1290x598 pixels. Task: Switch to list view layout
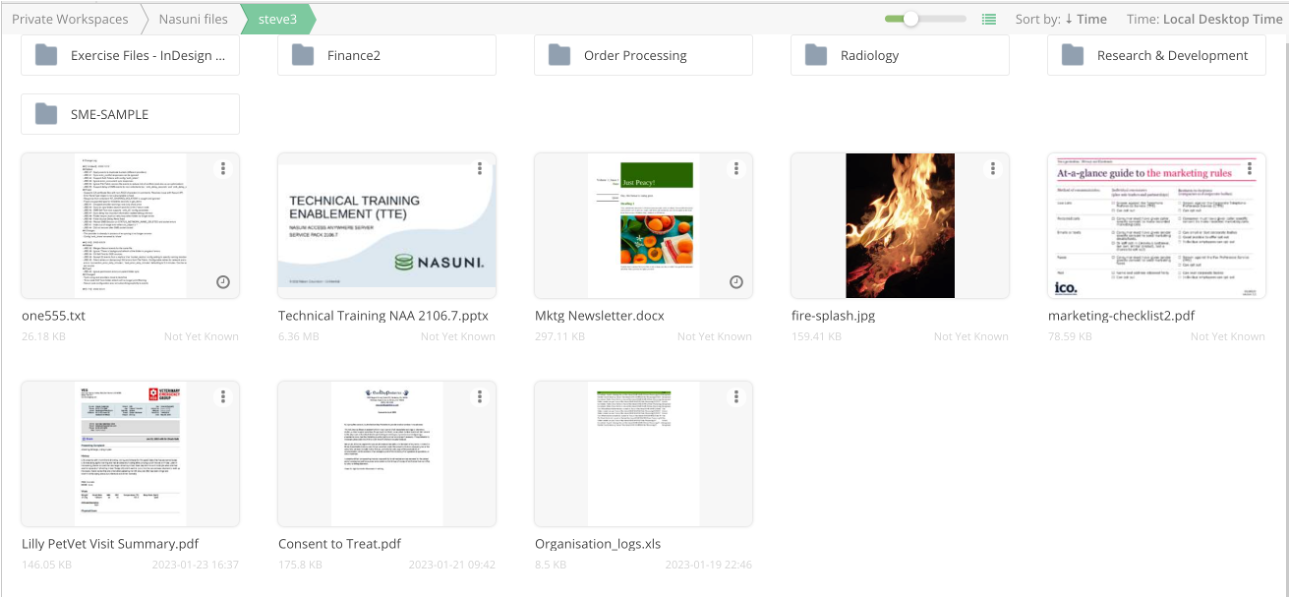pyautogui.click(x=989, y=19)
